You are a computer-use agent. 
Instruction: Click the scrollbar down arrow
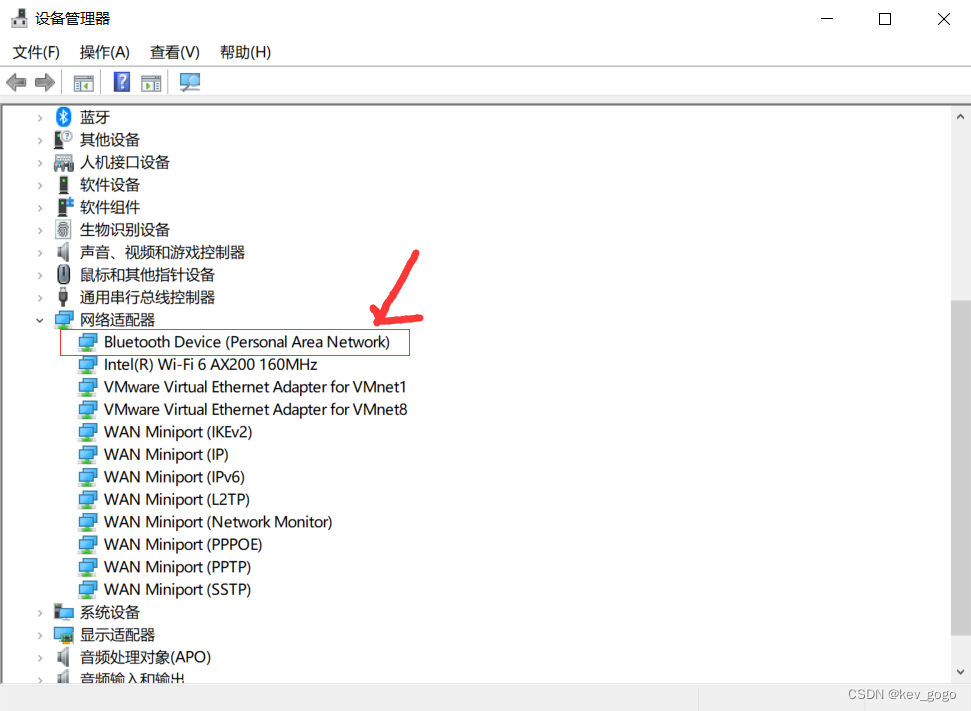click(960, 671)
